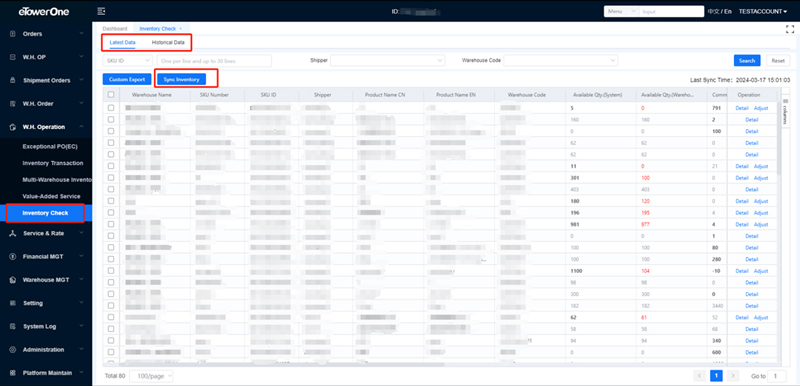Check the row with Available Qty 5
The width and height of the screenshot is (800, 386).
click(111, 108)
